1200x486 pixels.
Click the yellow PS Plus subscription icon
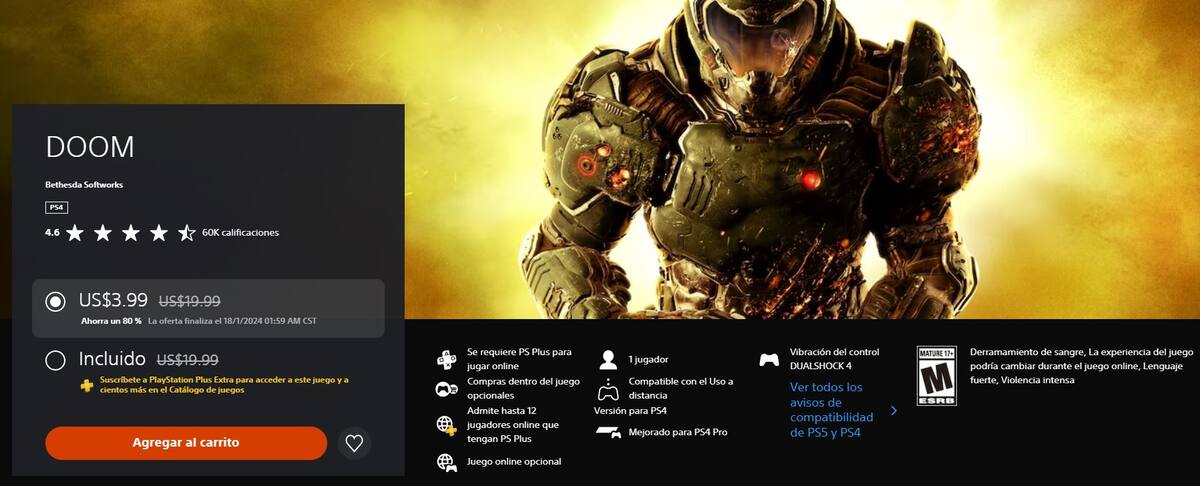(88, 385)
